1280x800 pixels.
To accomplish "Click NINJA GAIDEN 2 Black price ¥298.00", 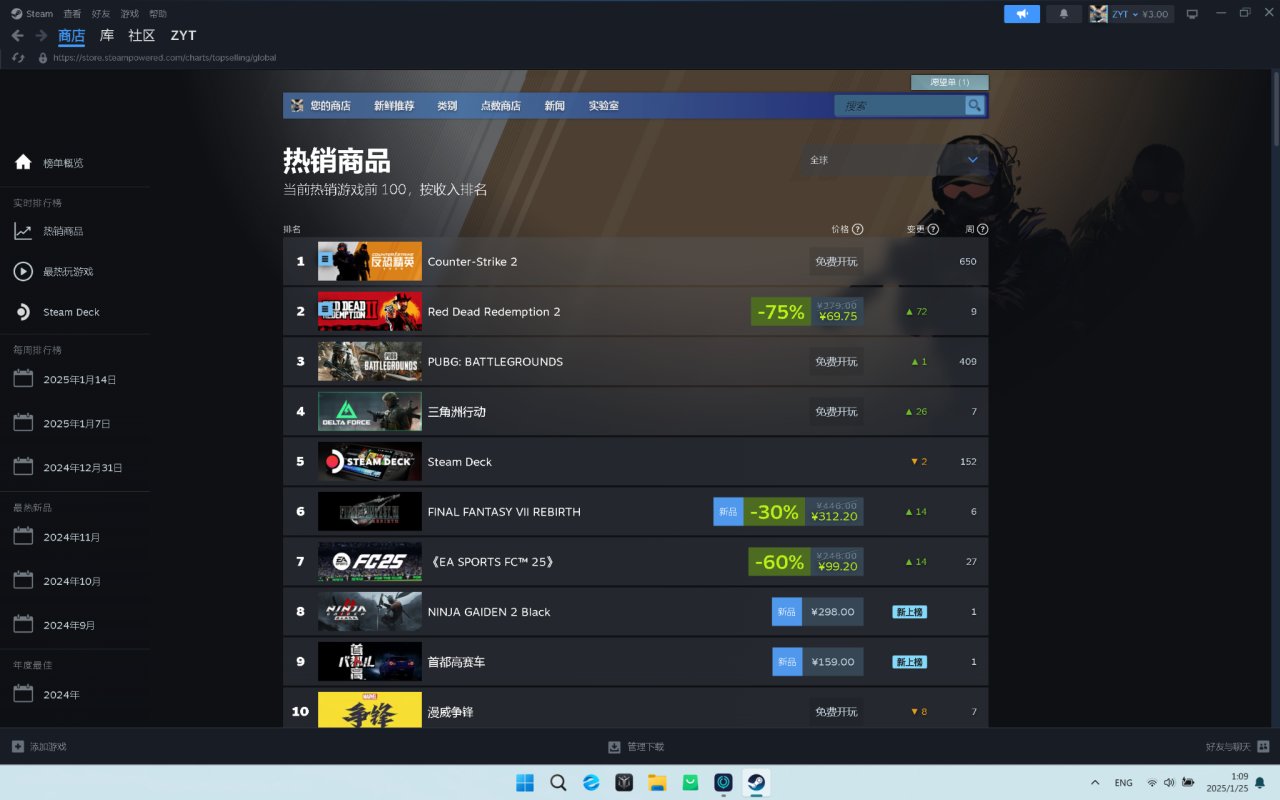I will (833, 612).
